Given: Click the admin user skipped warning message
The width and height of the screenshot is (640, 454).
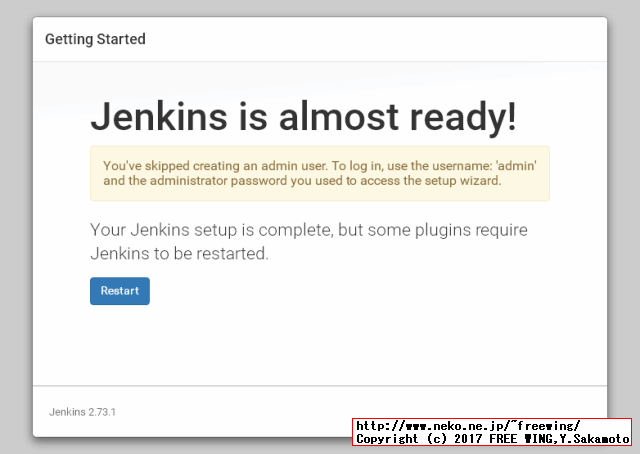Looking at the screenshot, I should pyautogui.click(x=320, y=173).
